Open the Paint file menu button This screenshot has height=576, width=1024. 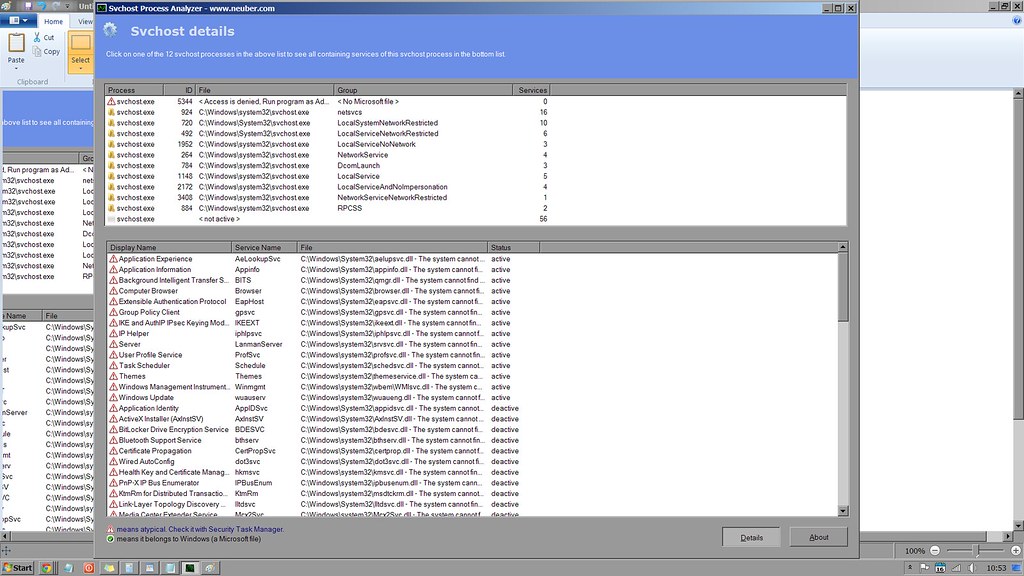[x=18, y=21]
